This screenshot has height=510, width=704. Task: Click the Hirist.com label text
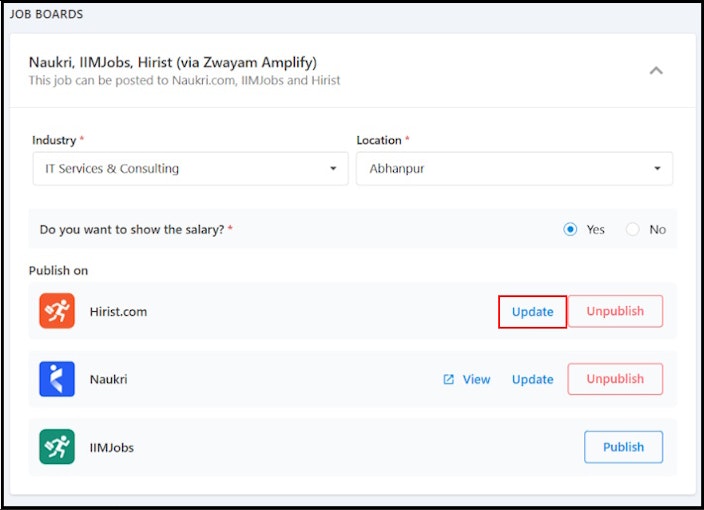coord(118,312)
